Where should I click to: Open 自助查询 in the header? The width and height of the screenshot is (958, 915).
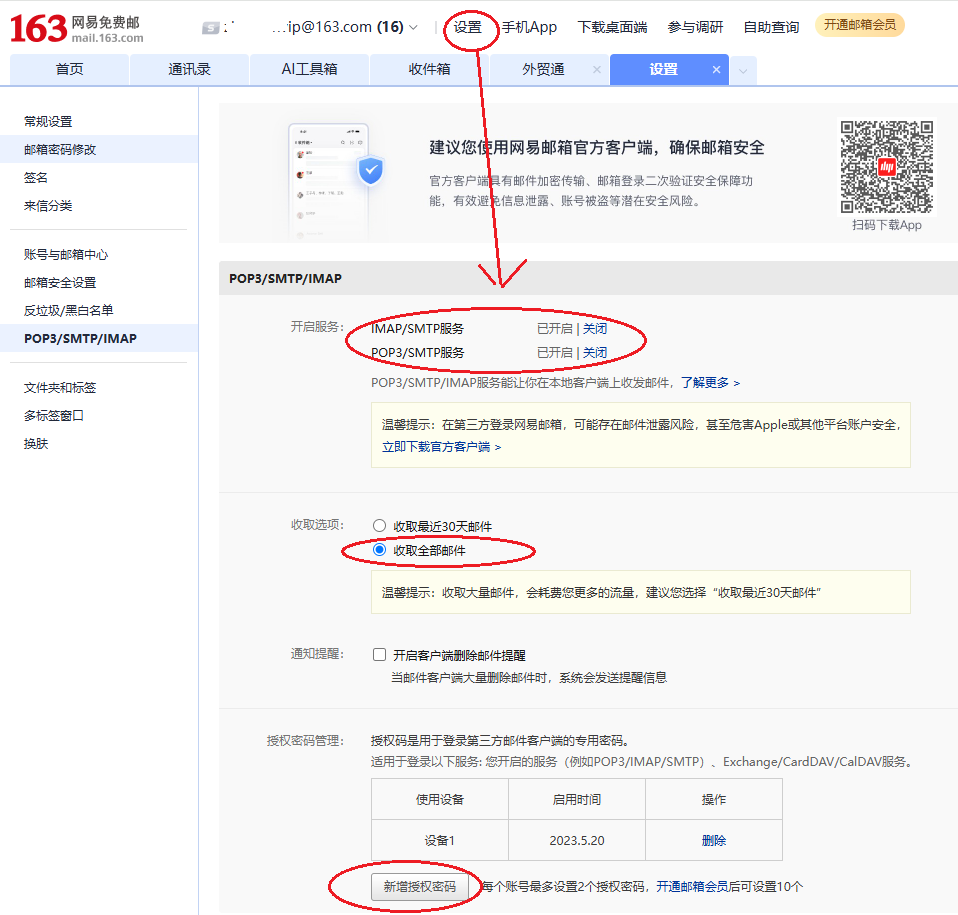coord(771,27)
